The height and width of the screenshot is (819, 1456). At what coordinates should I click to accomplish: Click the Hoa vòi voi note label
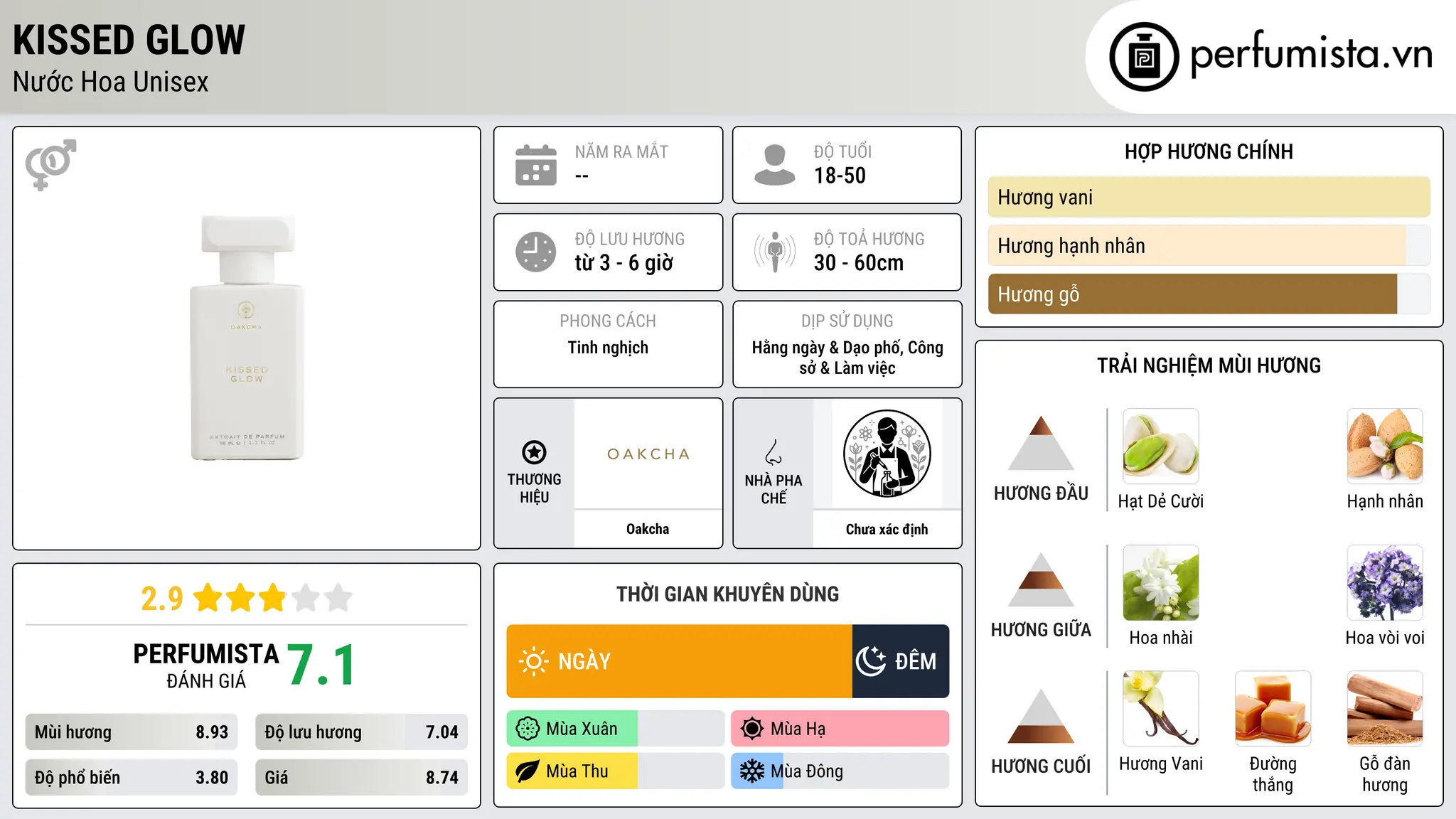[x=1385, y=638]
